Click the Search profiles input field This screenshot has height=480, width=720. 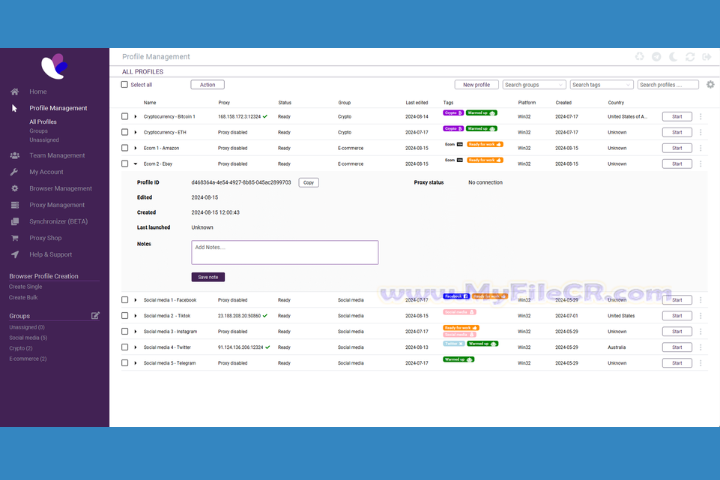pos(668,85)
